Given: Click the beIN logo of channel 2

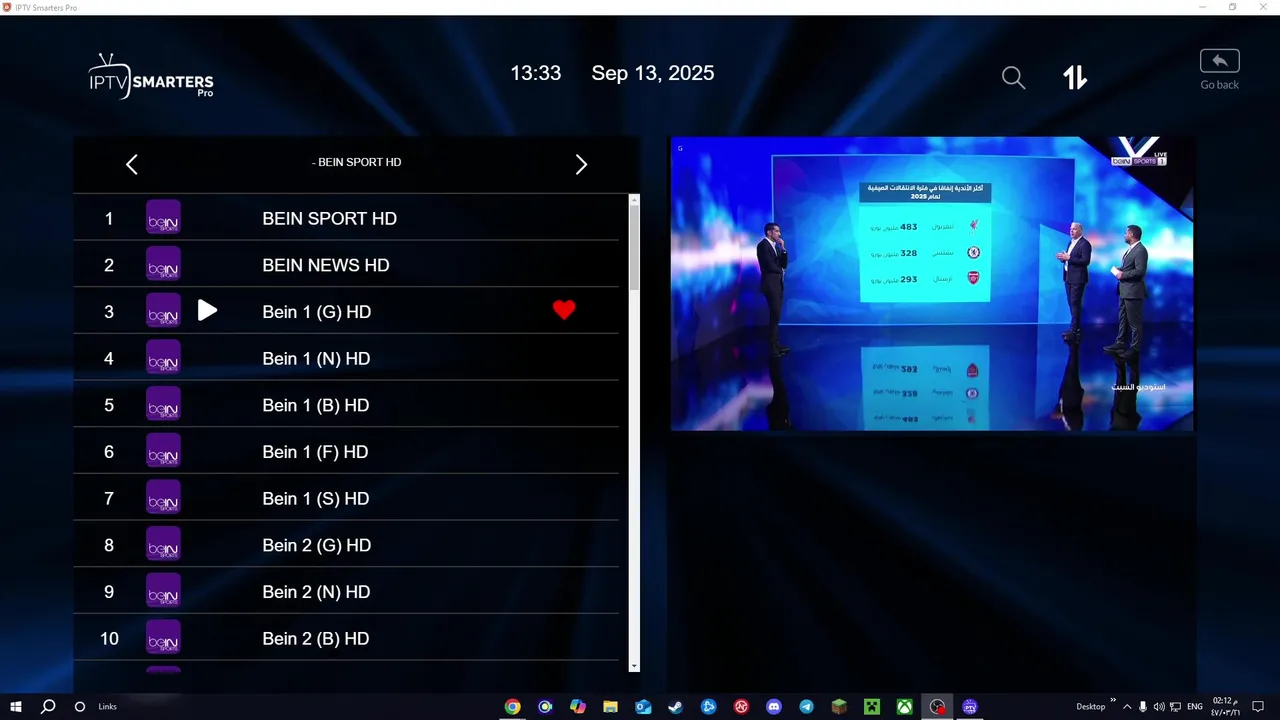Looking at the screenshot, I should point(163,264).
